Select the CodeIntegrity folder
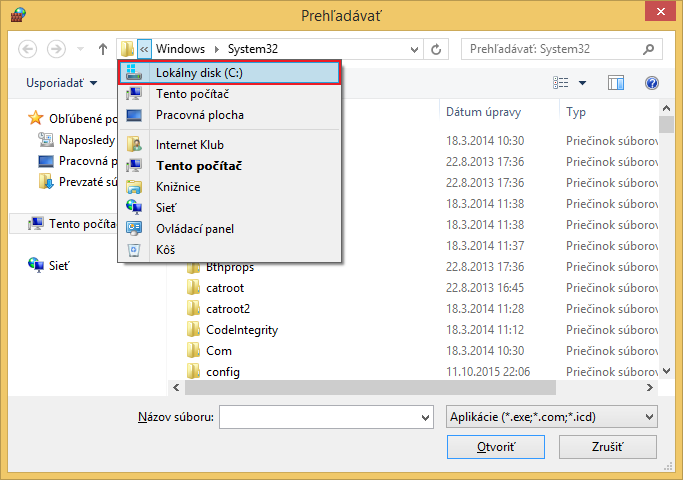Image resolution: width=683 pixels, height=480 pixels. 242,330
